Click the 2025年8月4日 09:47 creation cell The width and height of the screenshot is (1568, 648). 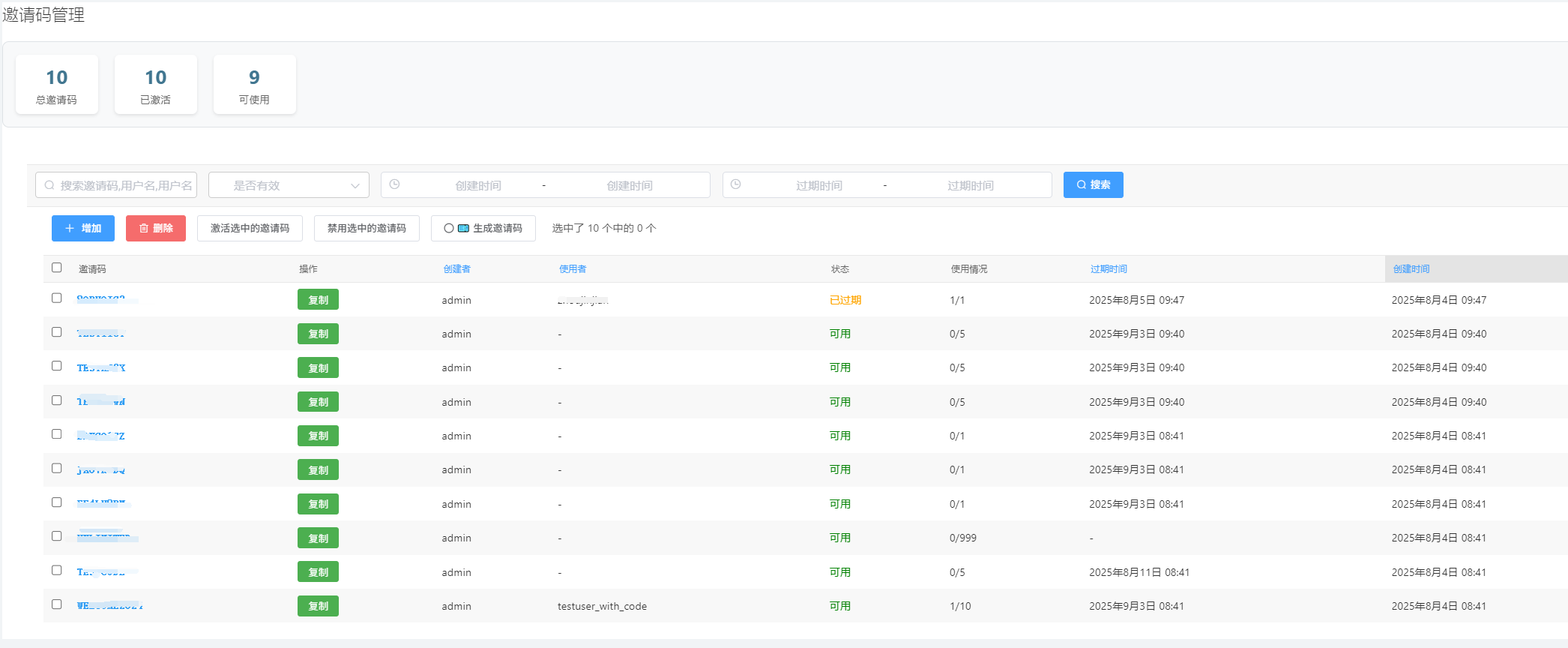1439,300
